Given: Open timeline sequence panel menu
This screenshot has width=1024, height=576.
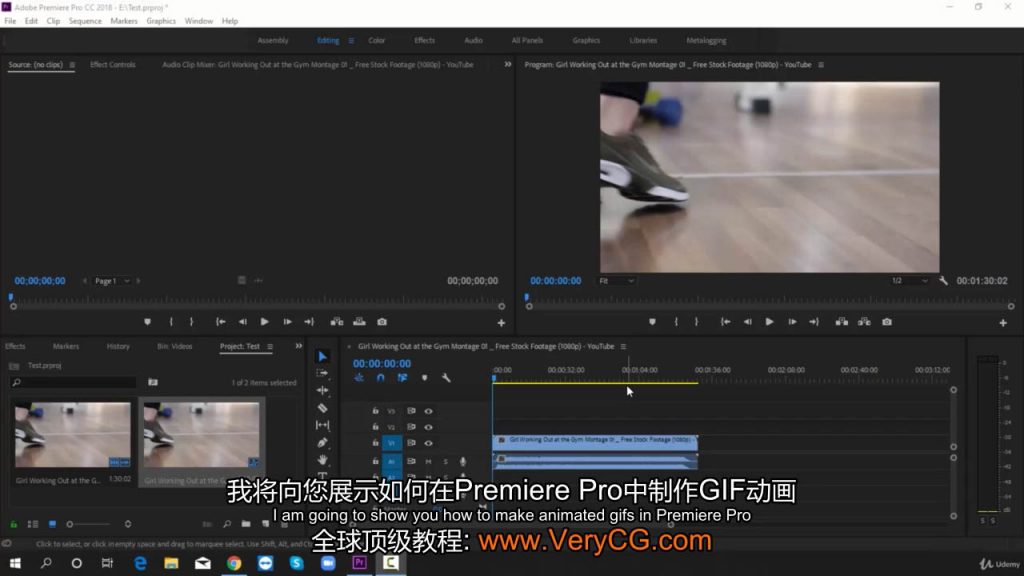Looking at the screenshot, I should point(623,347).
